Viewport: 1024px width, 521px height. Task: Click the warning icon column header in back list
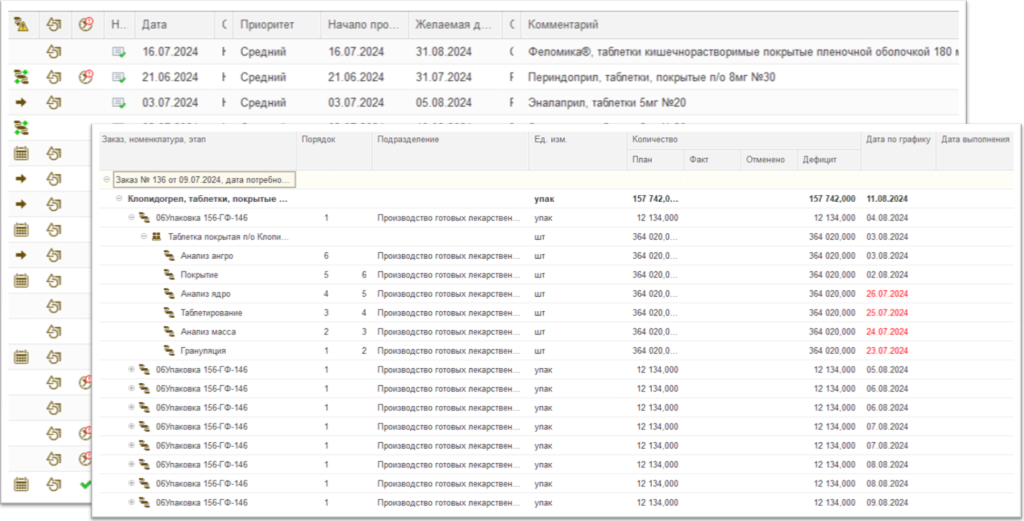(x=21, y=25)
